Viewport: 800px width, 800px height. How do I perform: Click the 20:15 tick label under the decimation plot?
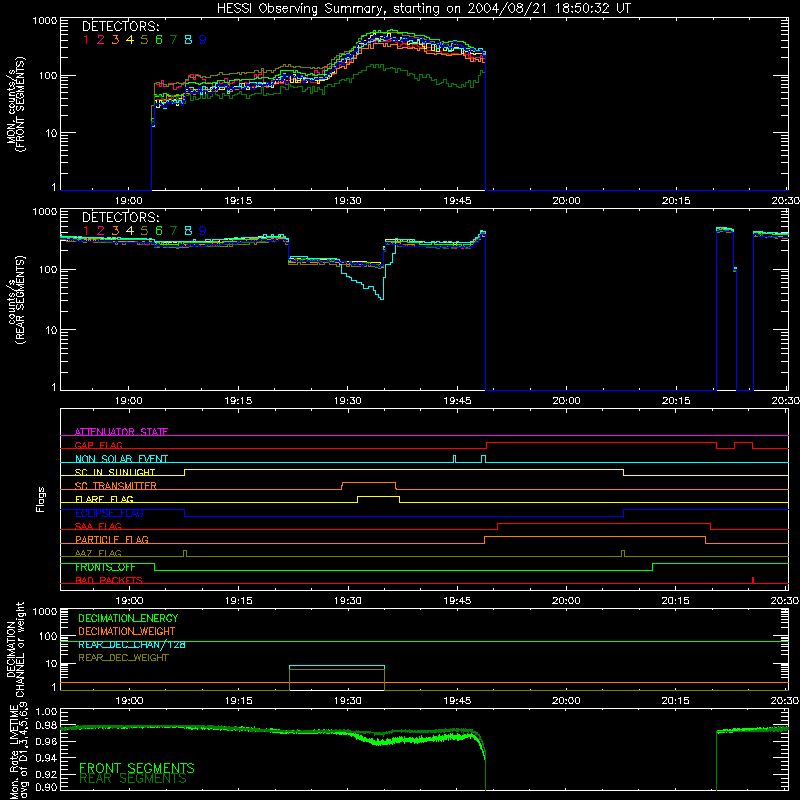click(x=676, y=701)
